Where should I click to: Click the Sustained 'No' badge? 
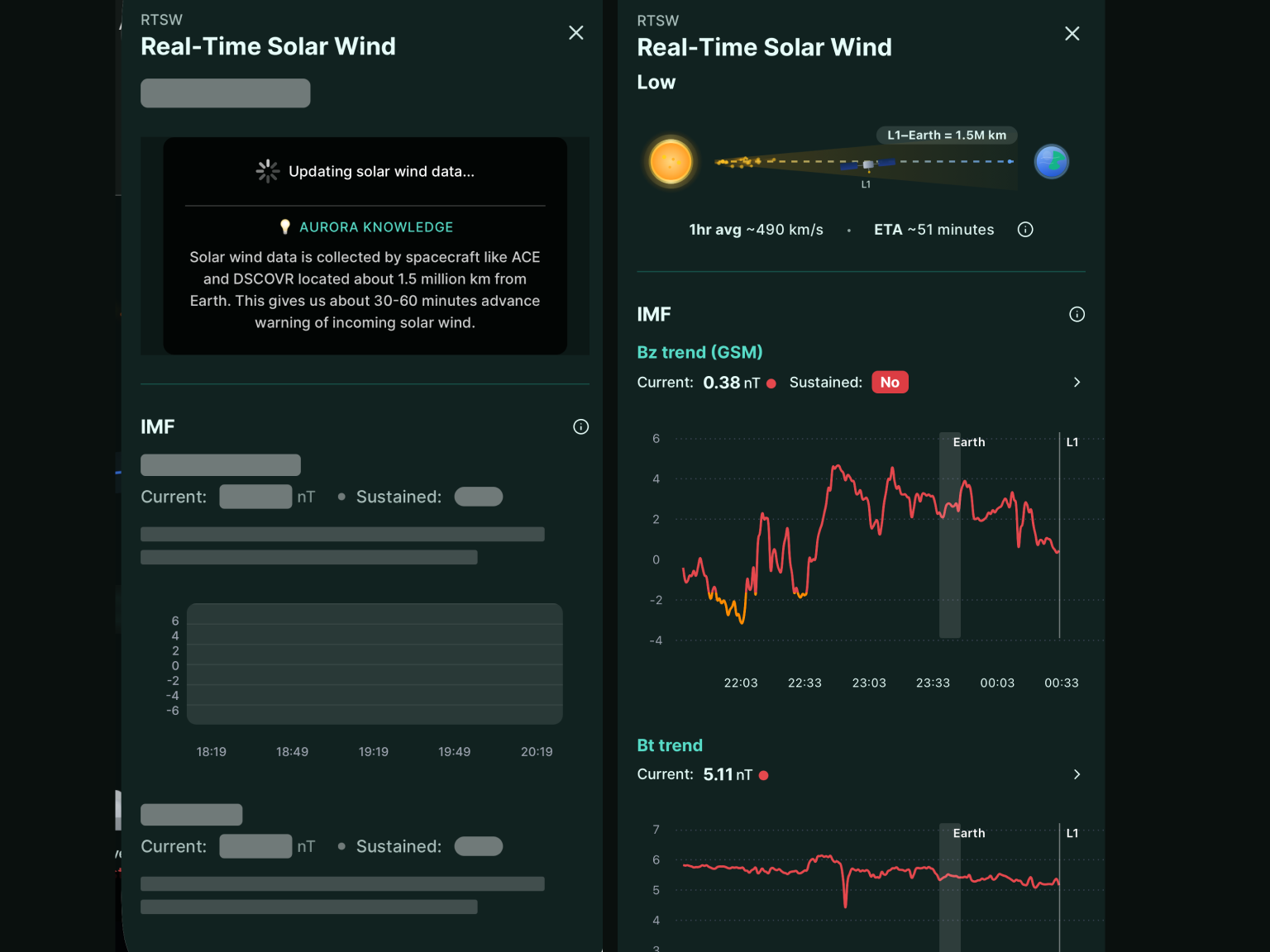click(890, 382)
